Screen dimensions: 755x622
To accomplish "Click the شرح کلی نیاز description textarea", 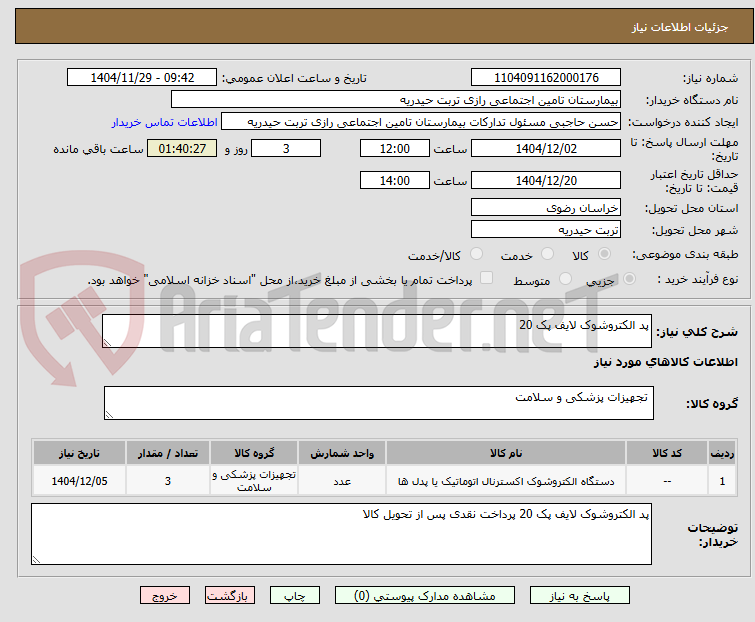I will click(377, 331).
